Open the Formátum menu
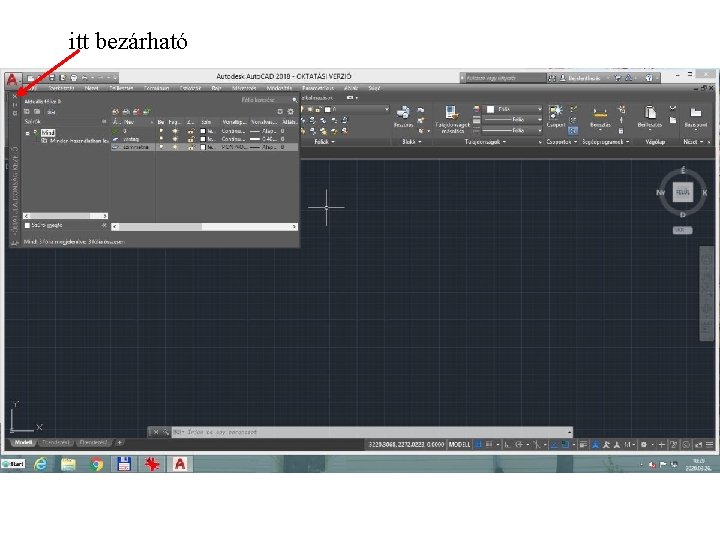The width and height of the screenshot is (720, 540). (156, 88)
